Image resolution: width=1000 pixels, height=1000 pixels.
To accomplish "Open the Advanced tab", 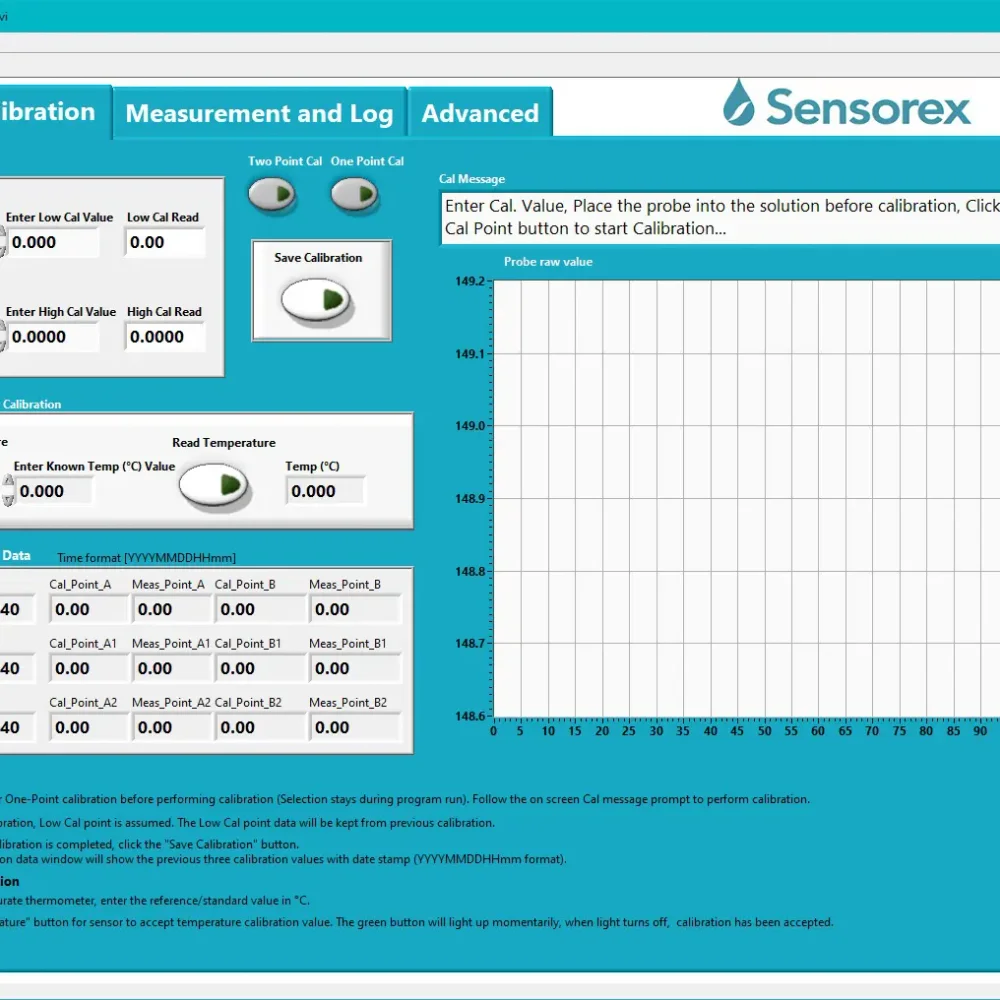I will tap(480, 114).
